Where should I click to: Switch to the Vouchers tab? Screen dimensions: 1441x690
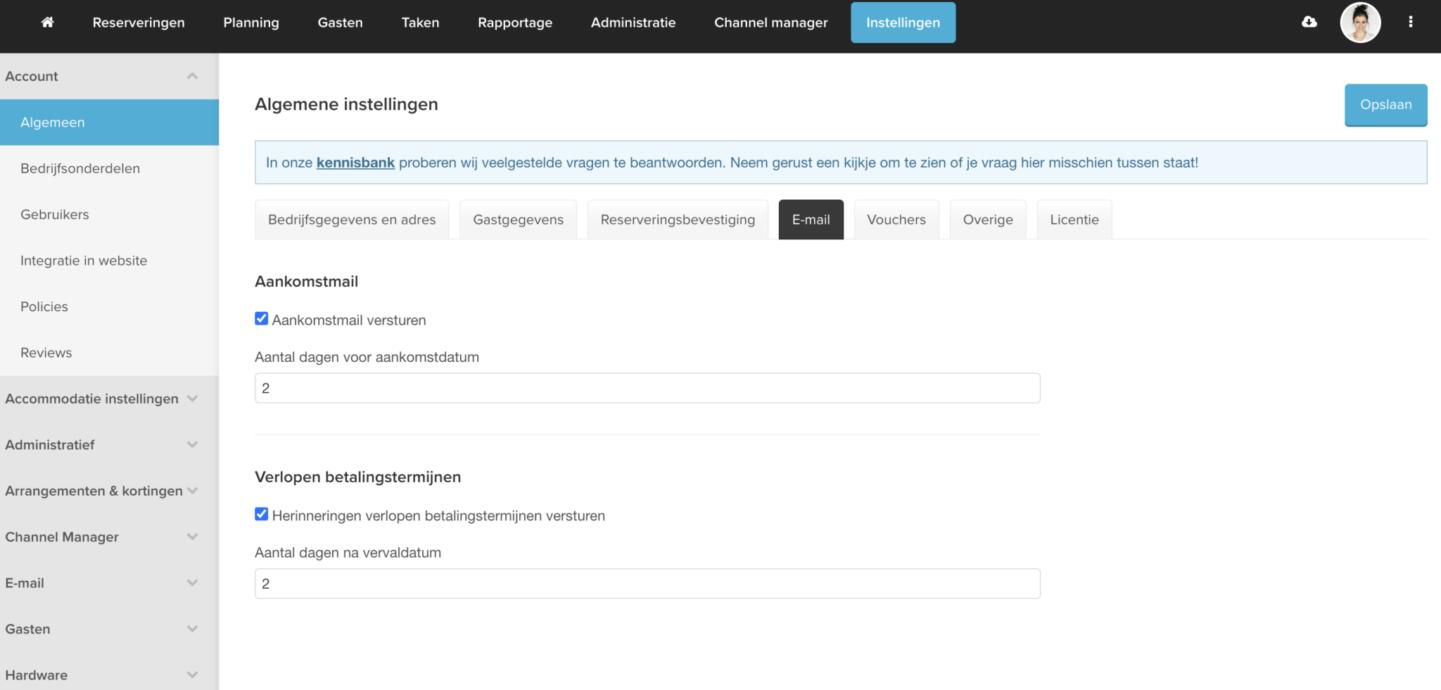point(896,220)
